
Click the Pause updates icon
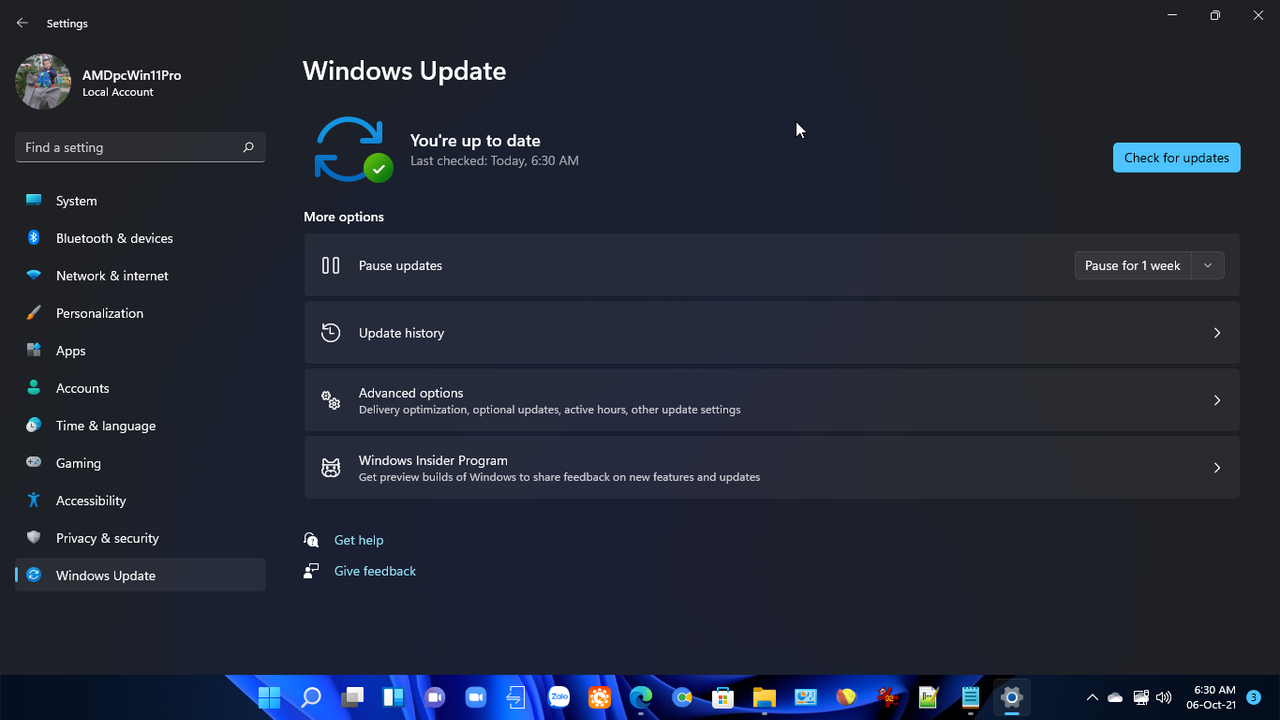click(331, 265)
